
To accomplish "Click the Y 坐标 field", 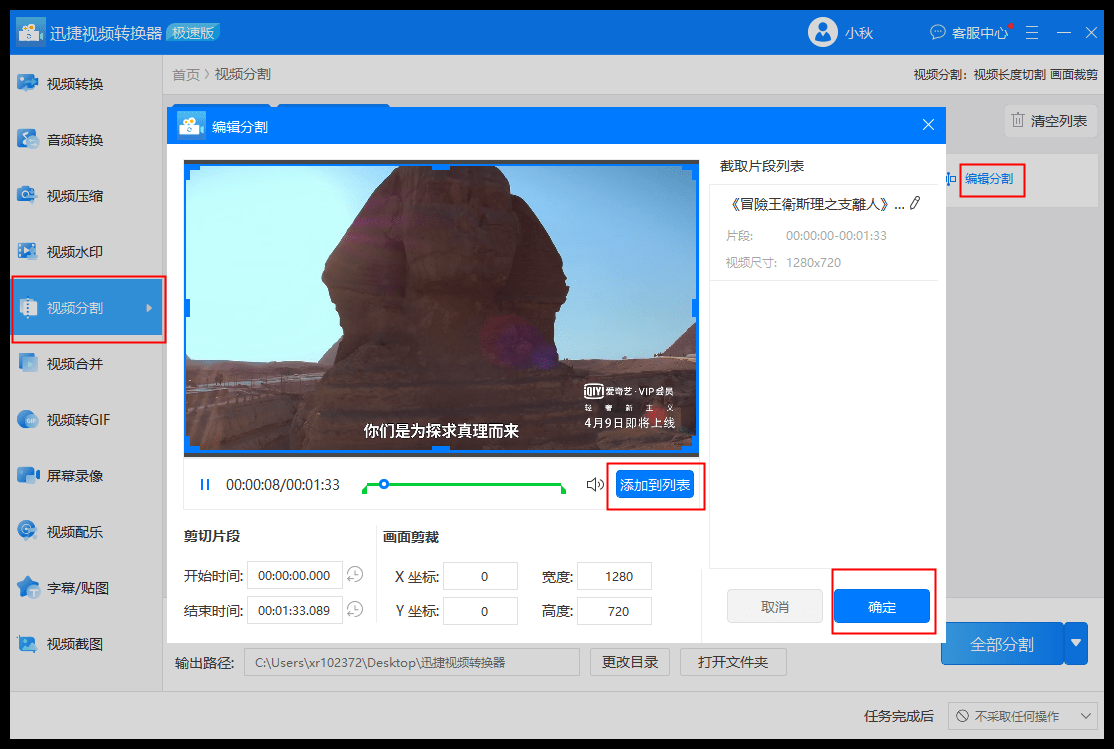I will [480, 611].
